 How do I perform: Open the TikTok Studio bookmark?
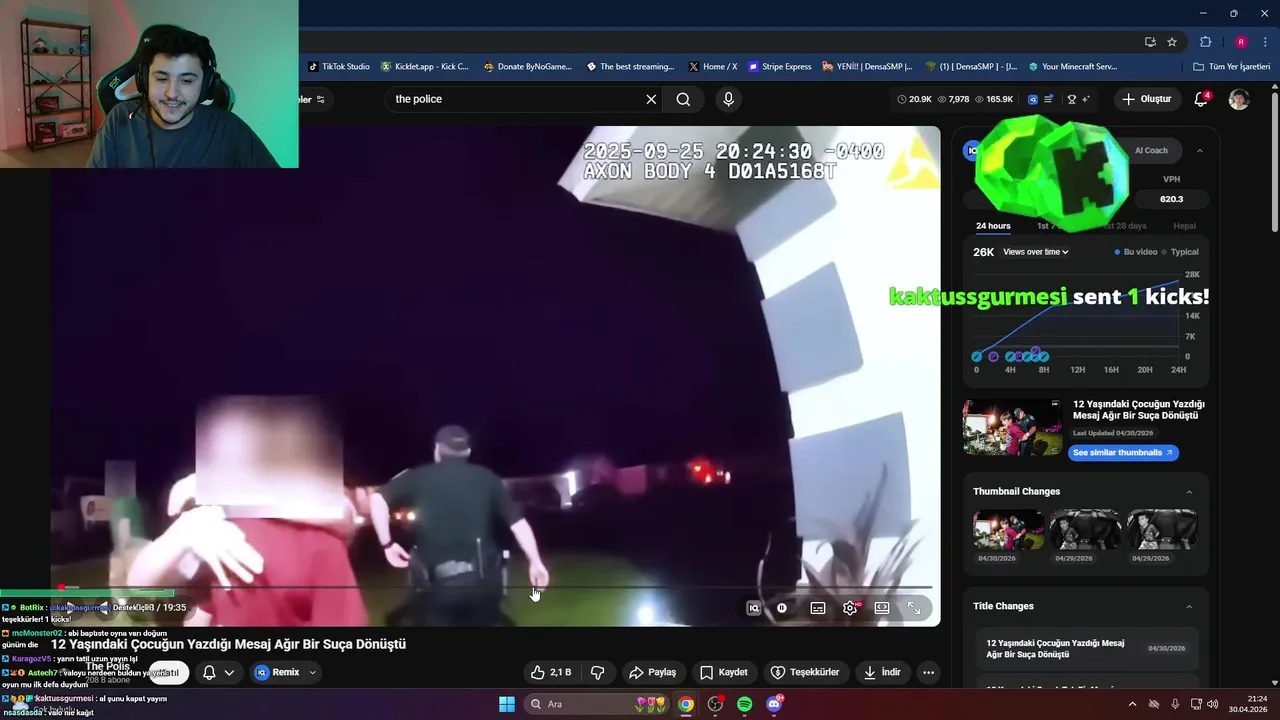point(339,67)
